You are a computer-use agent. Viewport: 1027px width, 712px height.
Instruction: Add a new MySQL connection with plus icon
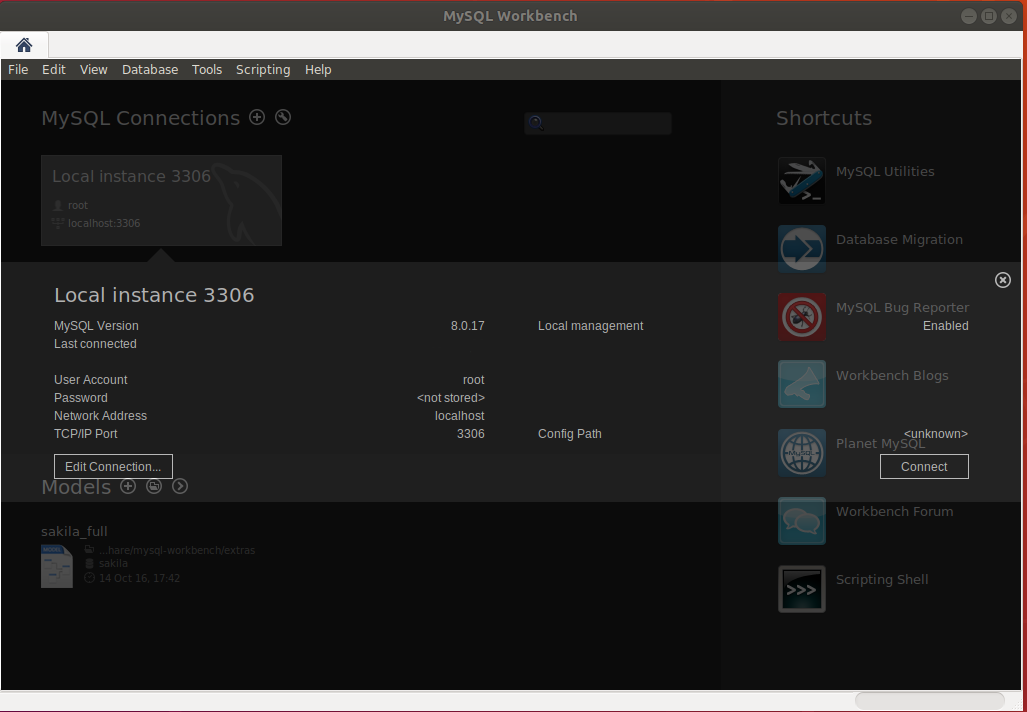tap(257, 117)
